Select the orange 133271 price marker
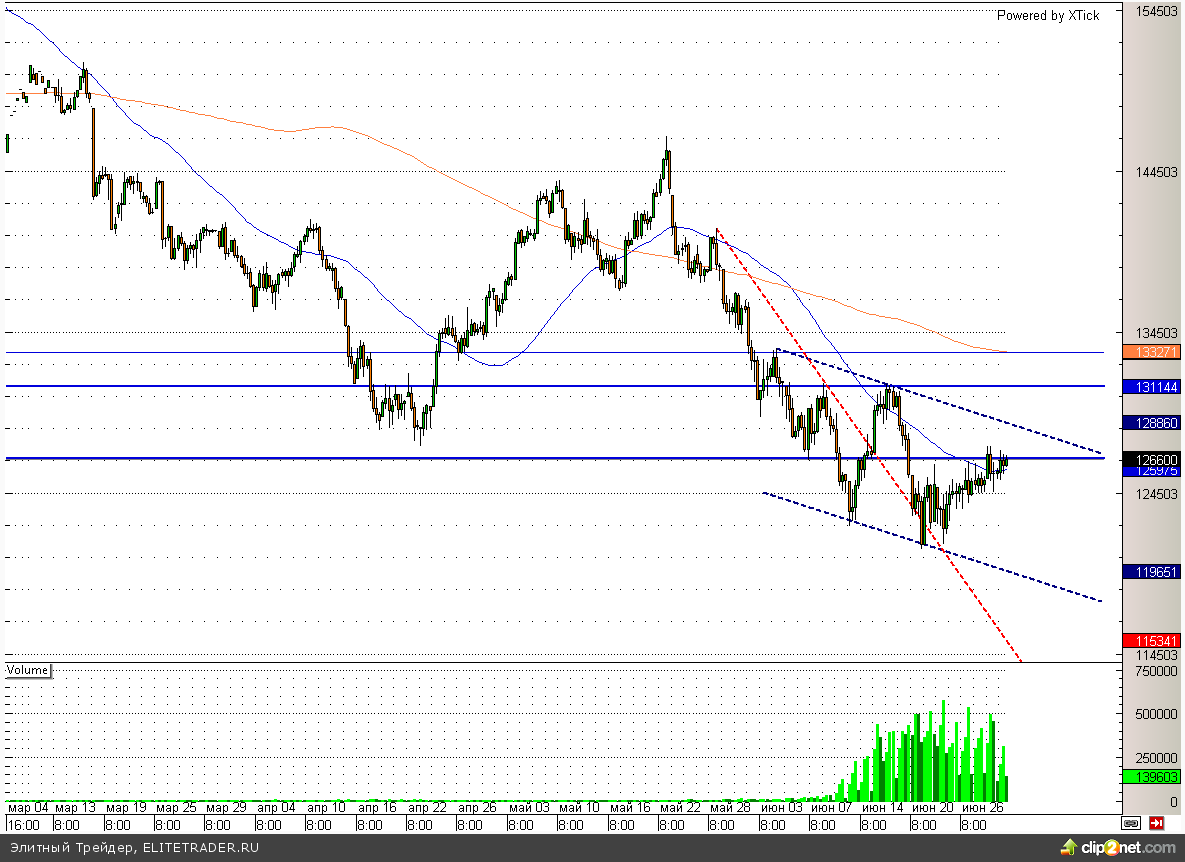The height and width of the screenshot is (862, 1185). pos(1151,352)
